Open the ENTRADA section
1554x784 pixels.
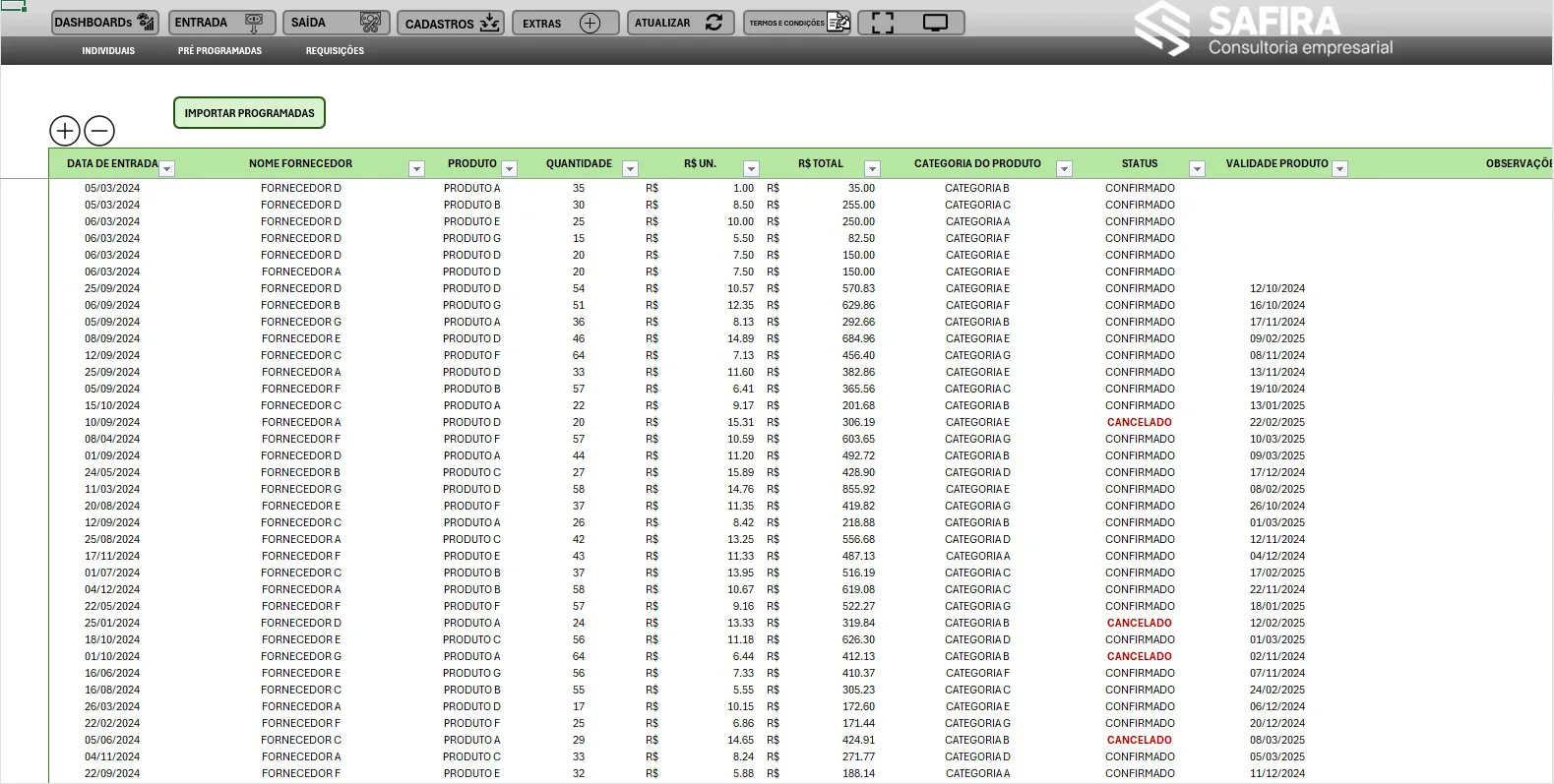click(x=221, y=23)
